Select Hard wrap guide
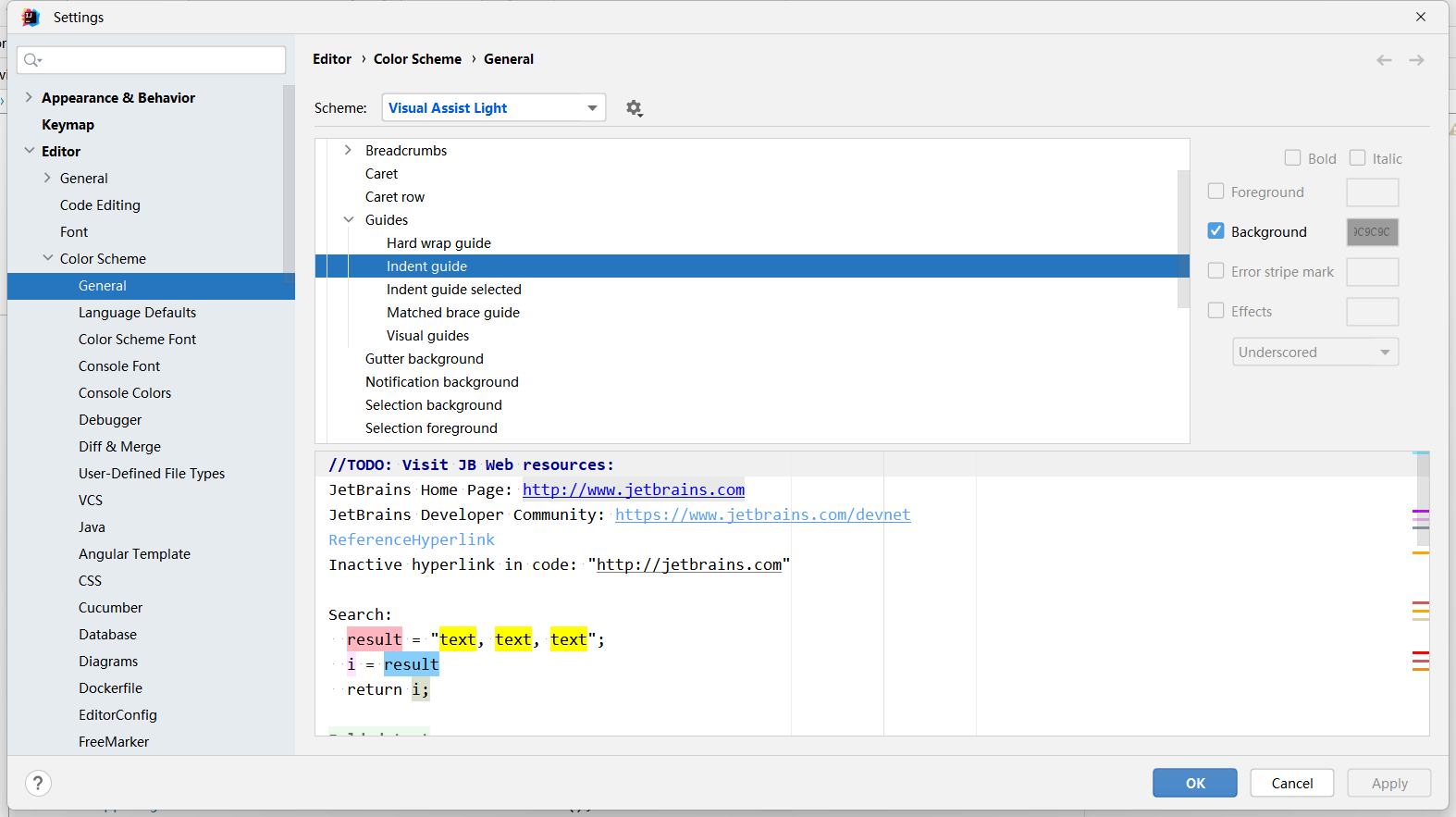The height and width of the screenshot is (817, 1456). coord(438,243)
